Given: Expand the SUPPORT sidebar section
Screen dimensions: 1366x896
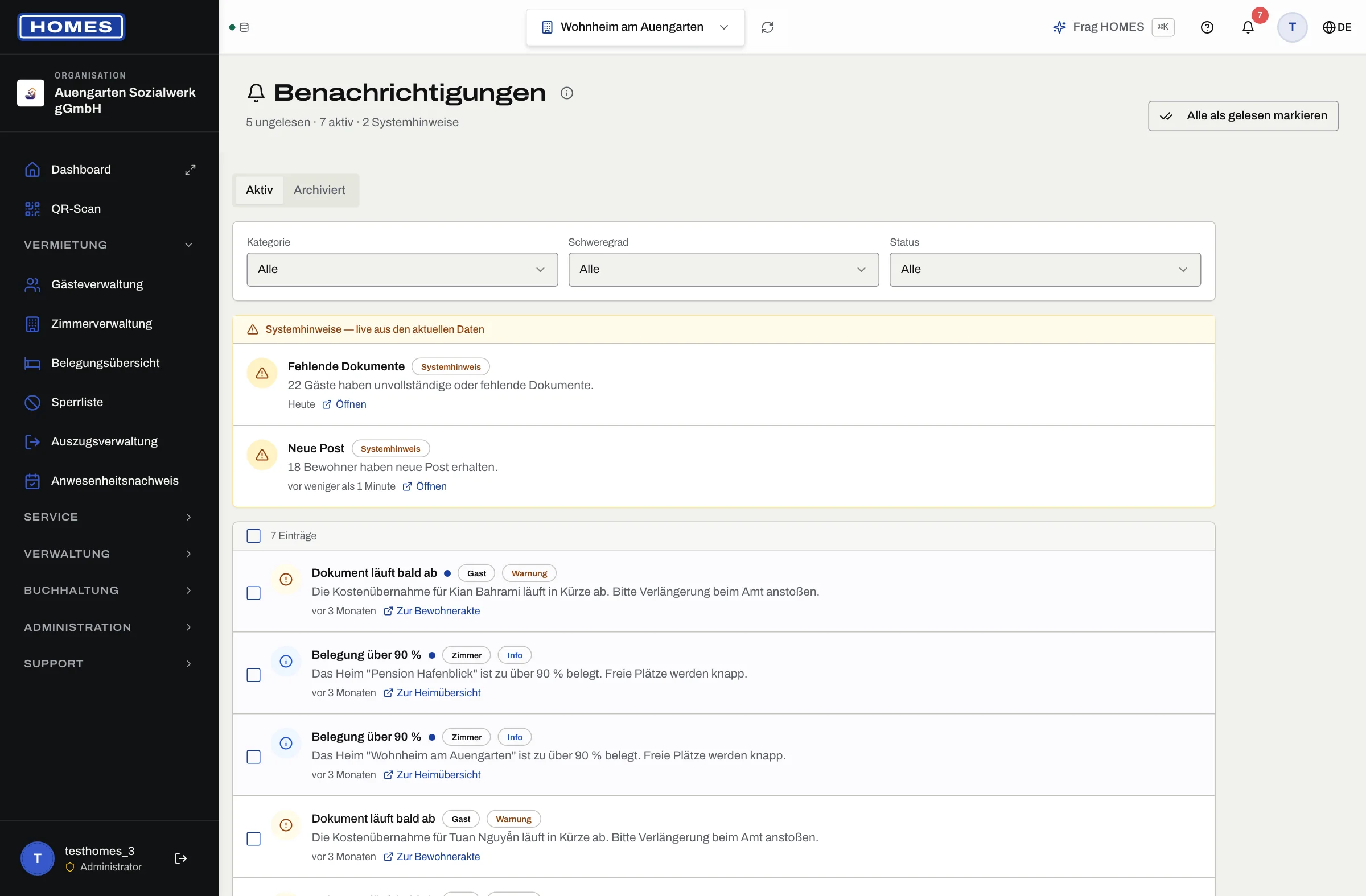Looking at the screenshot, I should 109,664.
